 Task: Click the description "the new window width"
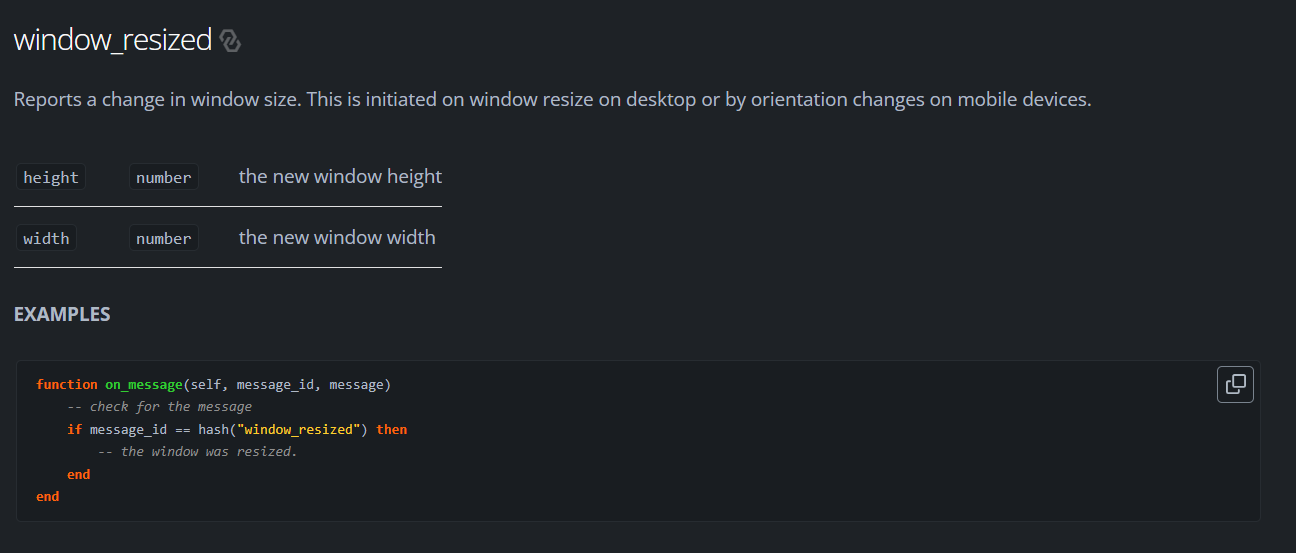point(337,237)
